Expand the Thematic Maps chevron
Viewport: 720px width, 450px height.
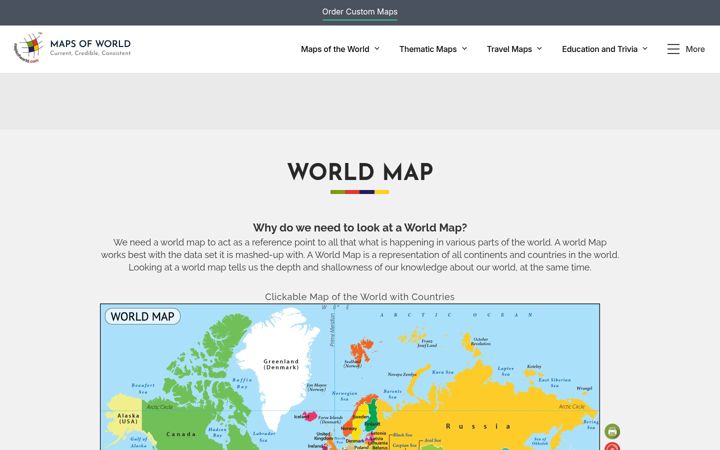pyautogui.click(x=464, y=48)
